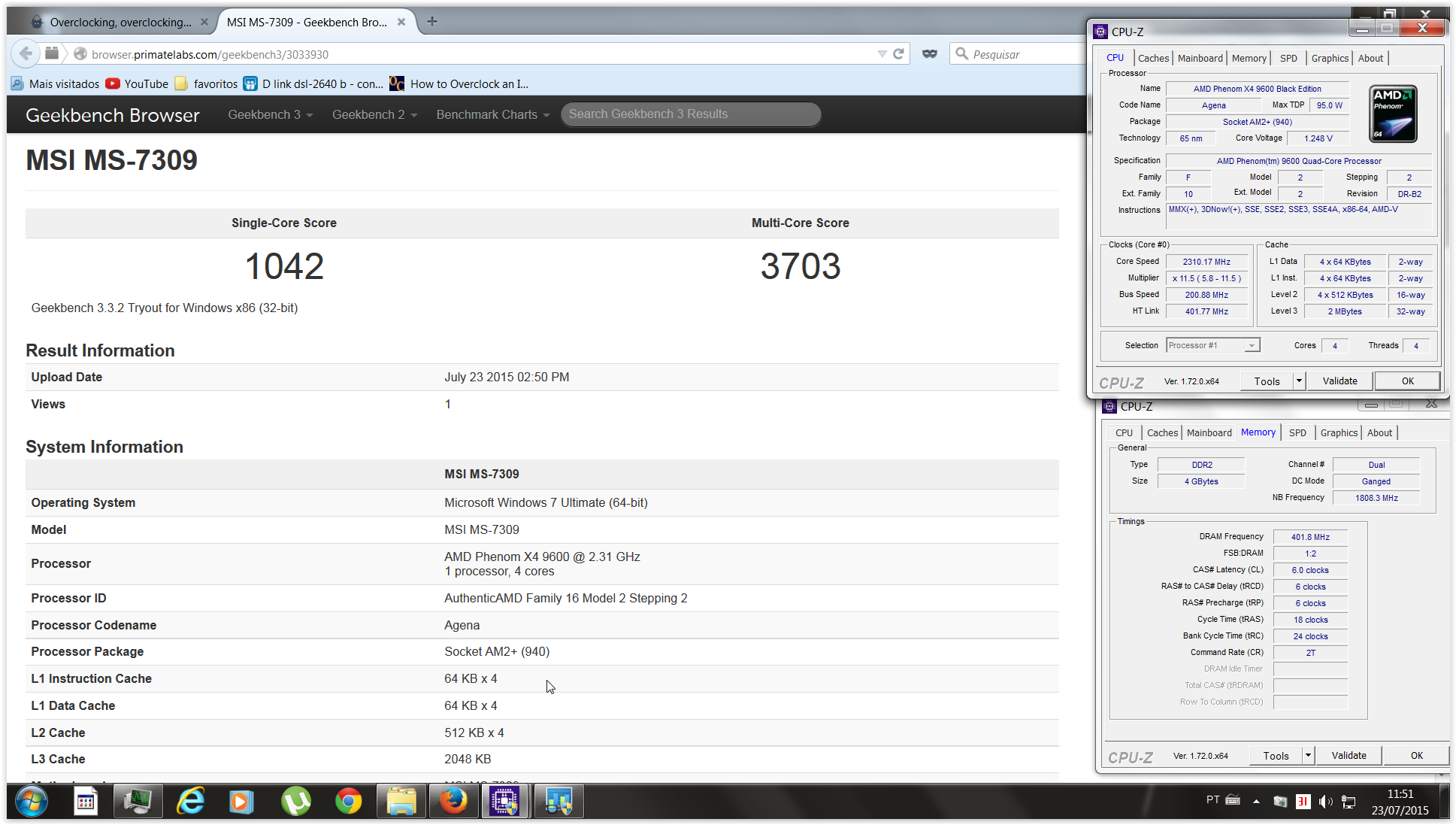Screen dimensions: 1456x825
Task: Click Tools button in lower CPU-Z window
Action: click(x=1276, y=756)
